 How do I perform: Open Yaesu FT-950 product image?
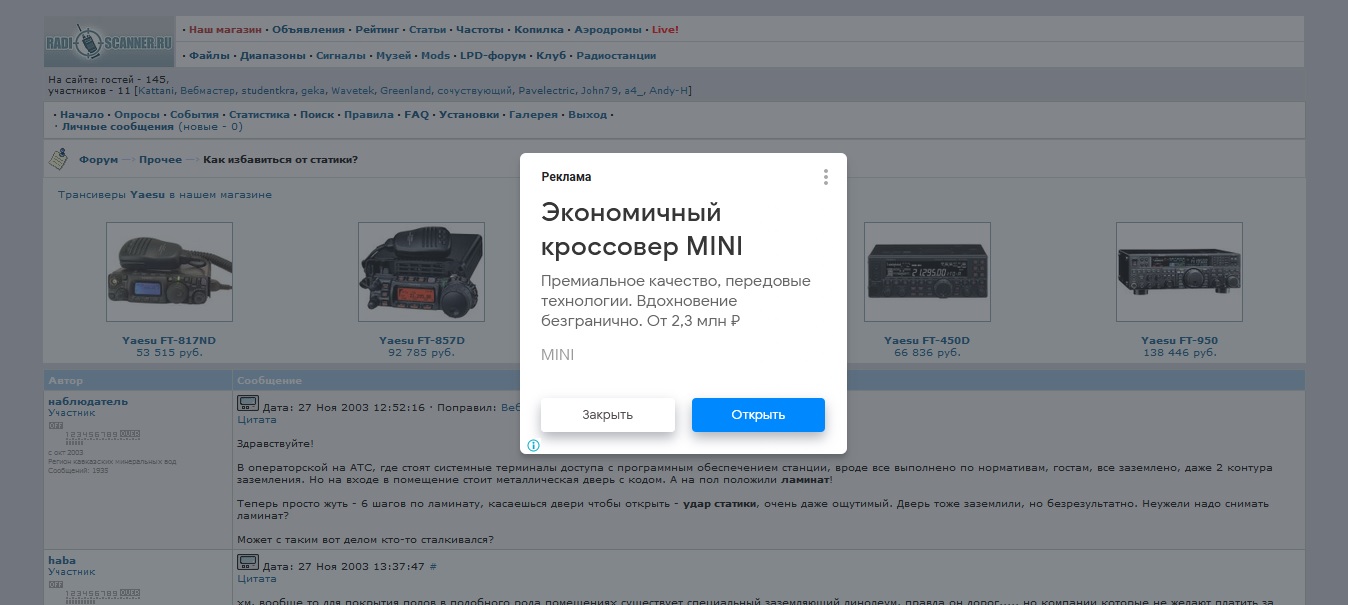(x=1179, y=272)
